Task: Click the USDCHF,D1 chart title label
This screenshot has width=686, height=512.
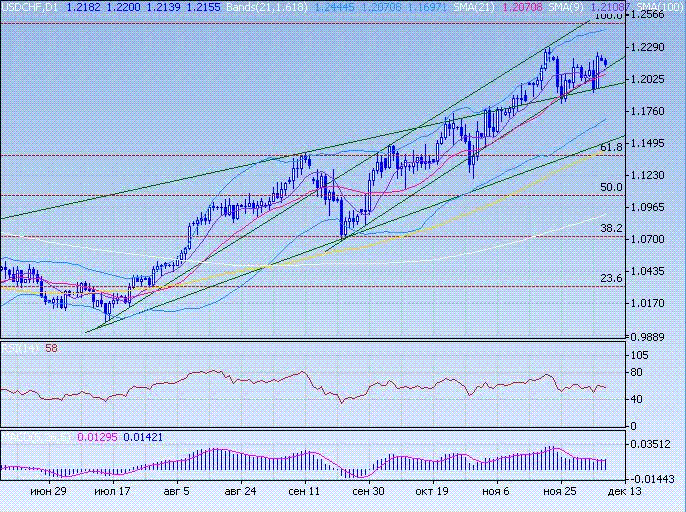Action: [28, 7]
